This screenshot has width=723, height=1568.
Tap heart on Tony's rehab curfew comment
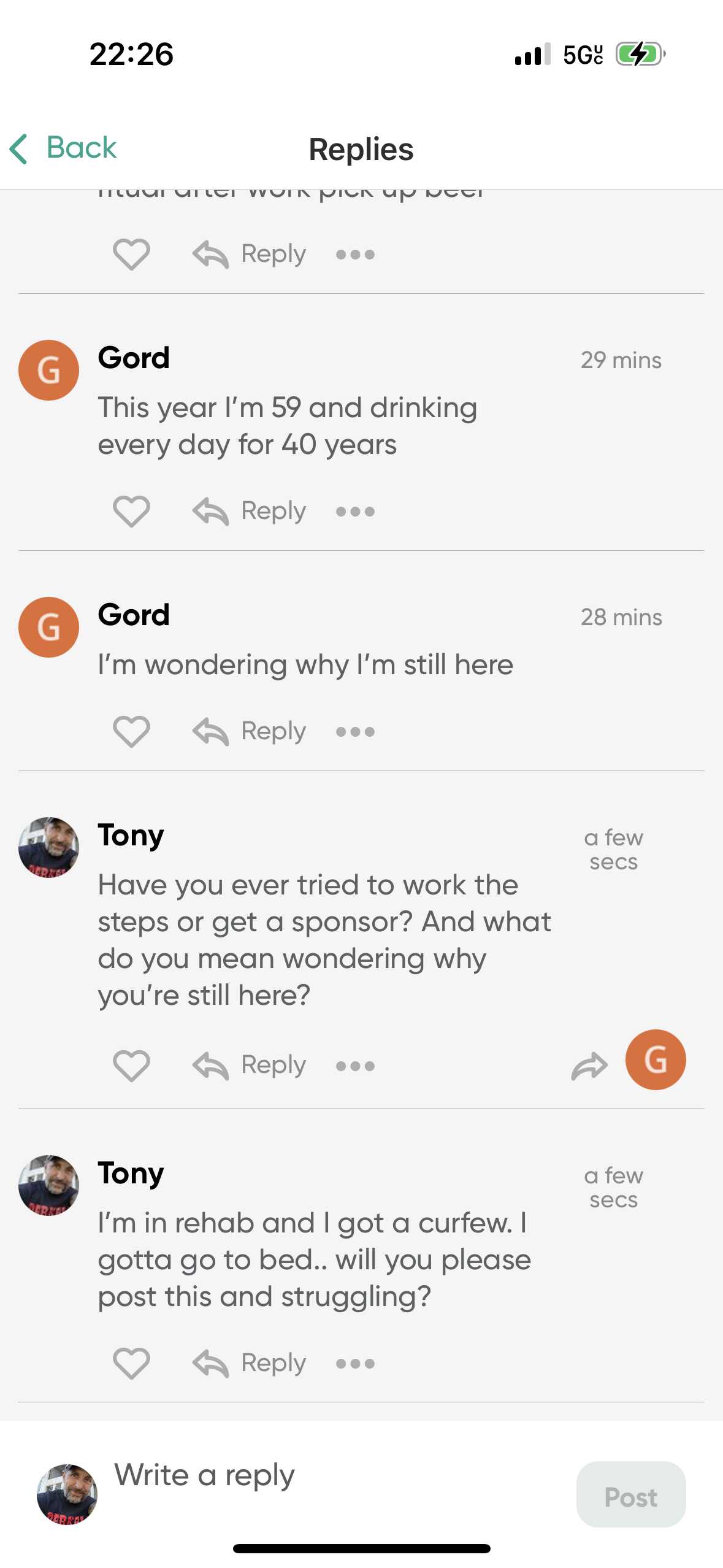pos(131,1363)
